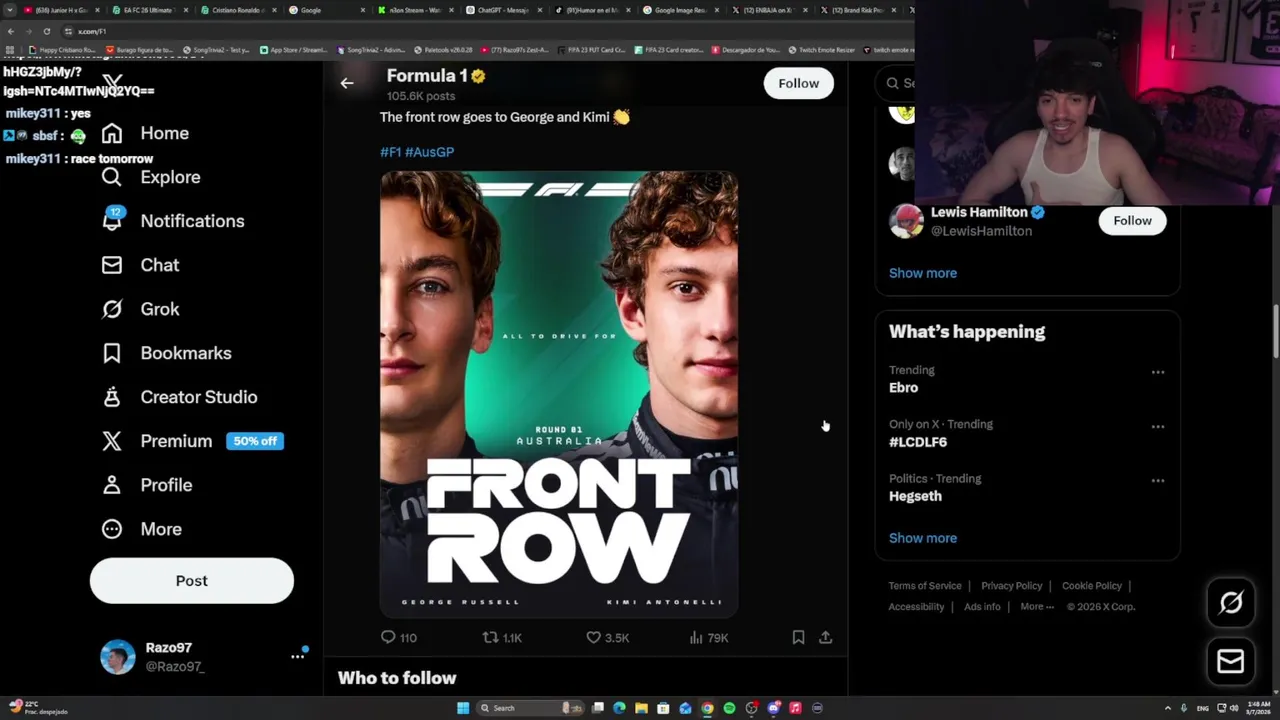Click the Post button in sidebar
This screenshot has width=1280, height=720.
tap(192, 581)
